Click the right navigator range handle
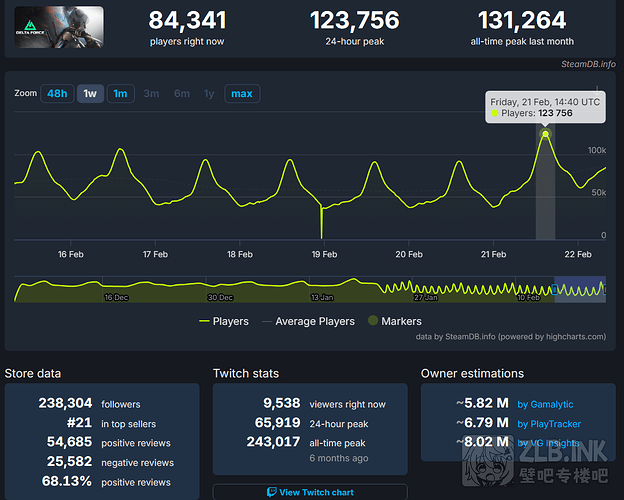This screenshot has width=624, height=500. 605,290
